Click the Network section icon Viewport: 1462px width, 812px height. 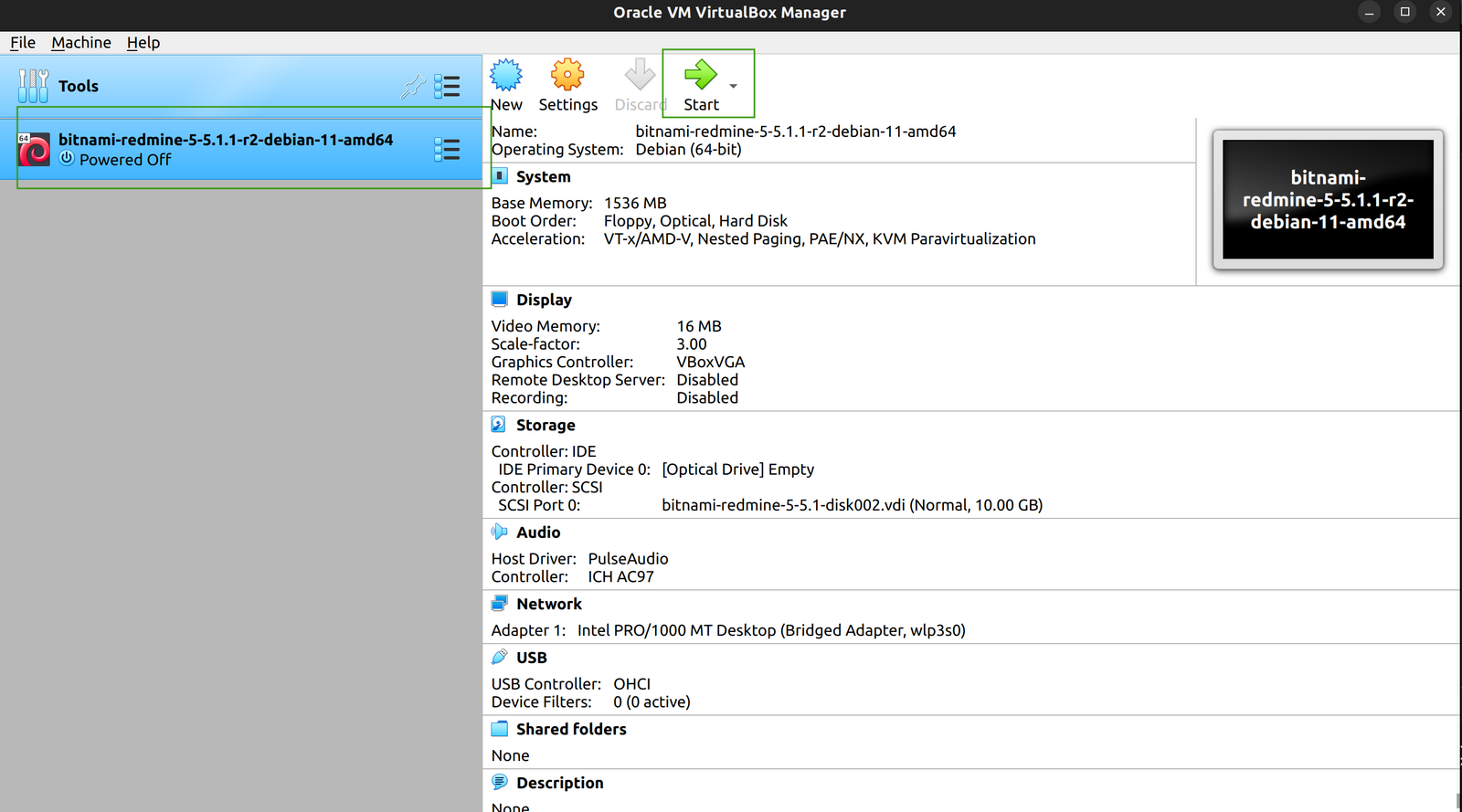click(x=499, y=604)
